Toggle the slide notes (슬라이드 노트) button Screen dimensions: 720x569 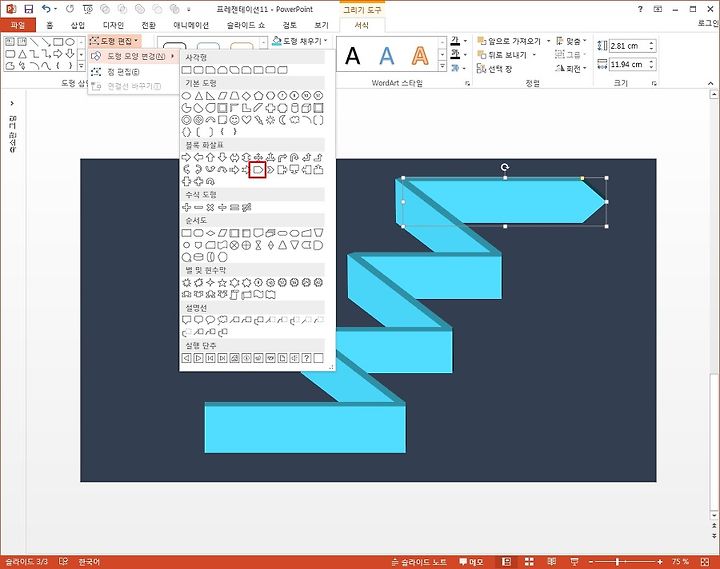click(419, 562)
